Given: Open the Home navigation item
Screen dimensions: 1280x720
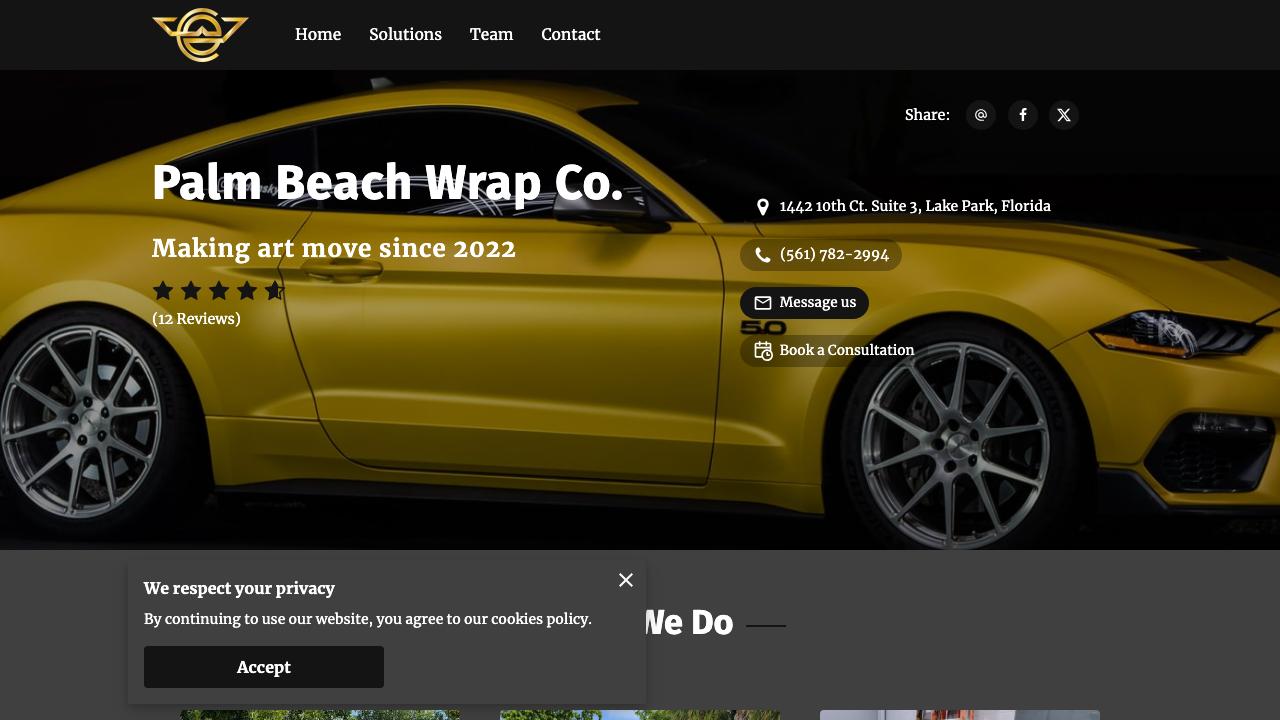Looking at the screenshot, I should pyautogui.click(x=318, y=34).
